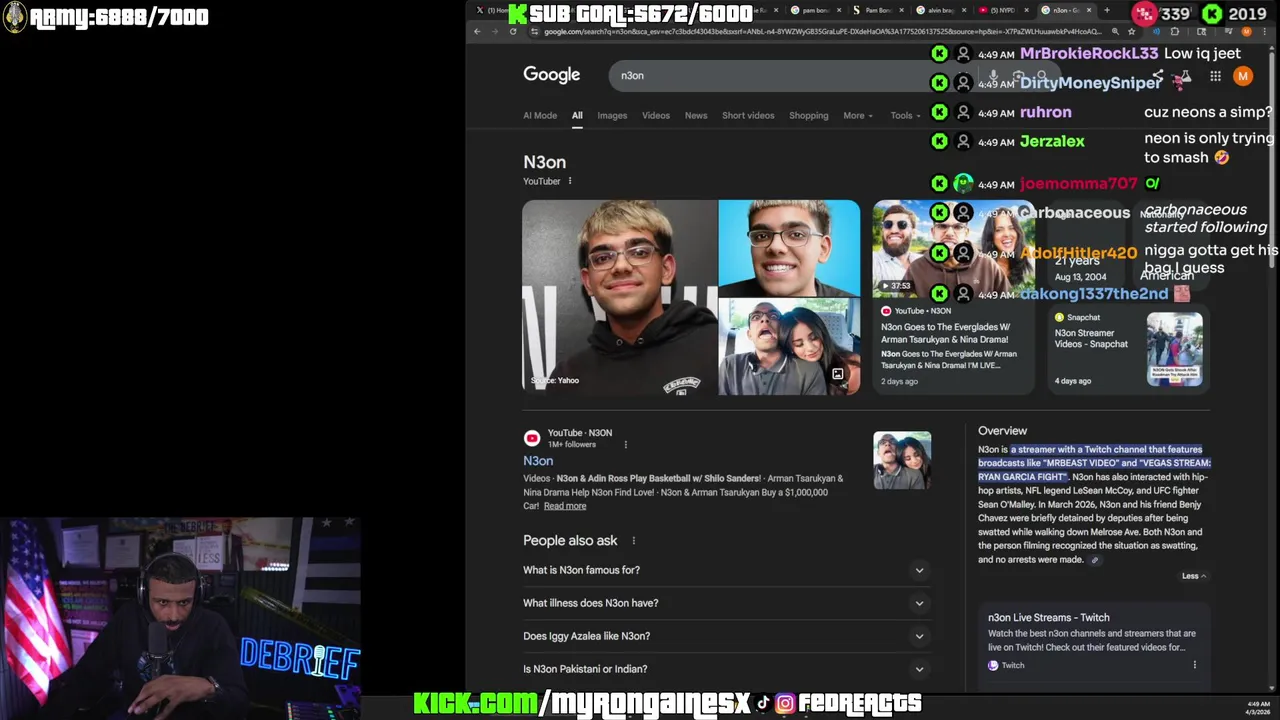Switch to the X Home browser tab
This screenshot has height=720, width=1280.
493,10
